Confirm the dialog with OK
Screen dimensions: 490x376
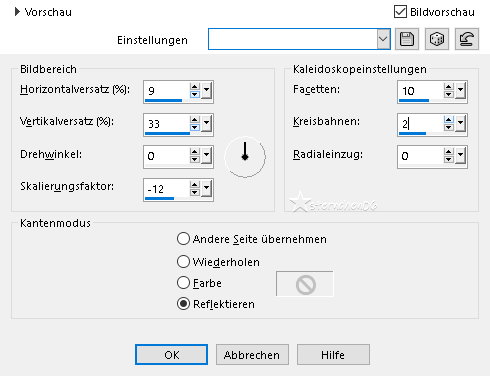(171, 355)
